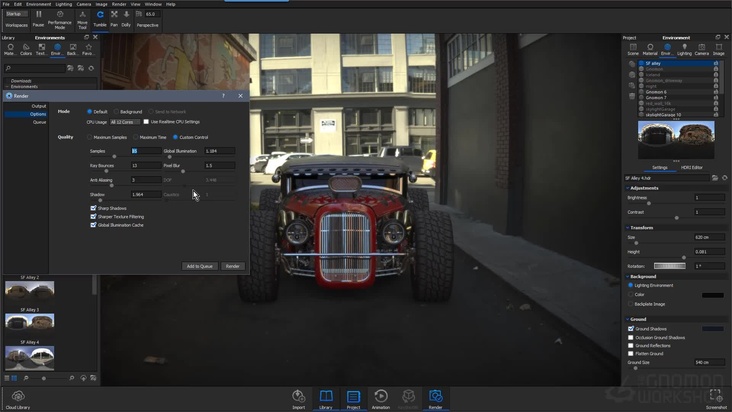Image resolution: width=732 pixels, height=412 pixels.
Task: Open the Camera tab in Project panel
Action: pos(702,49)
